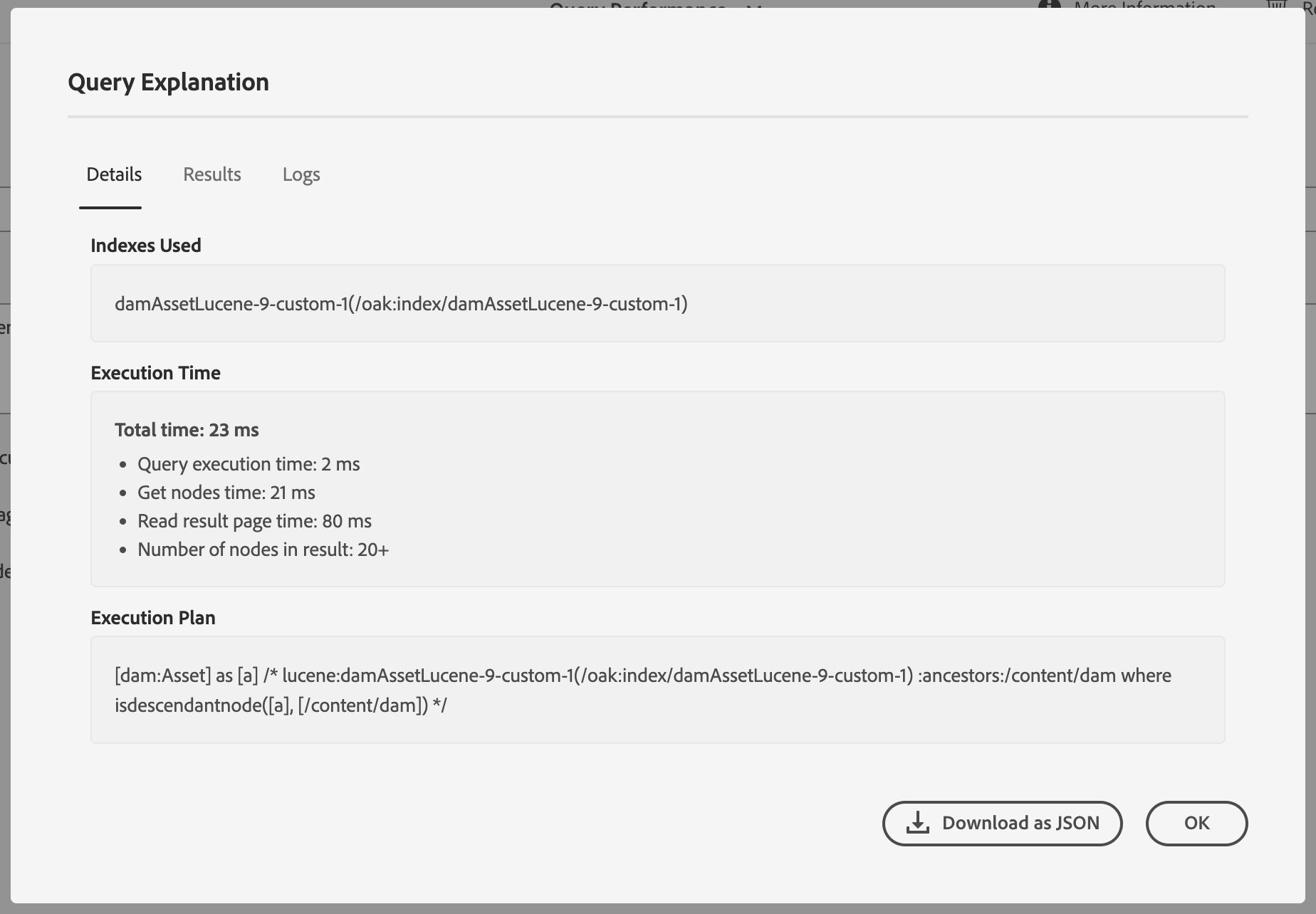Click the trash icon behind the dialog
This screenshot has width=1316, height=914.
point(1277,4)
